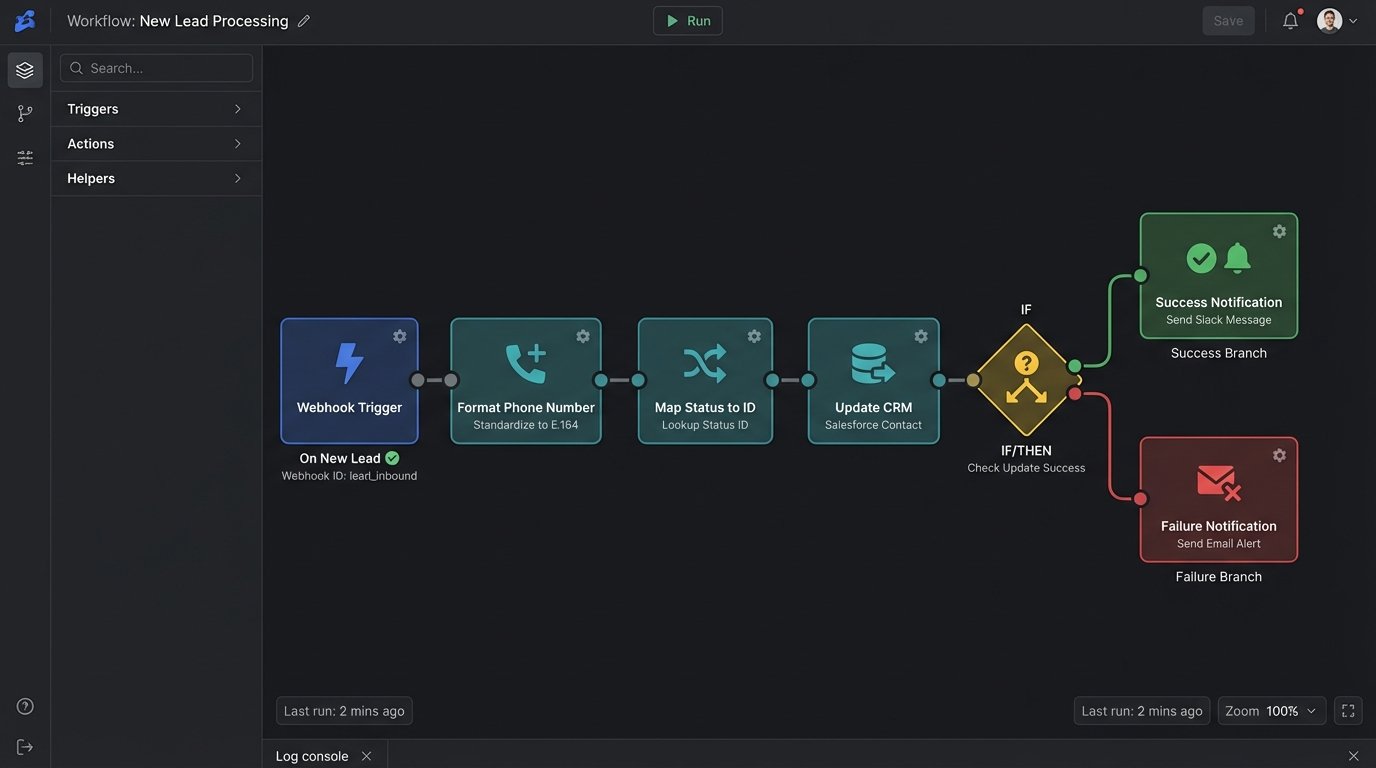Viewport: 1376px width, 768px height.
Task: Run the New Lead Processing workflow
Action: pyautogui.click(x=687, y=19)
